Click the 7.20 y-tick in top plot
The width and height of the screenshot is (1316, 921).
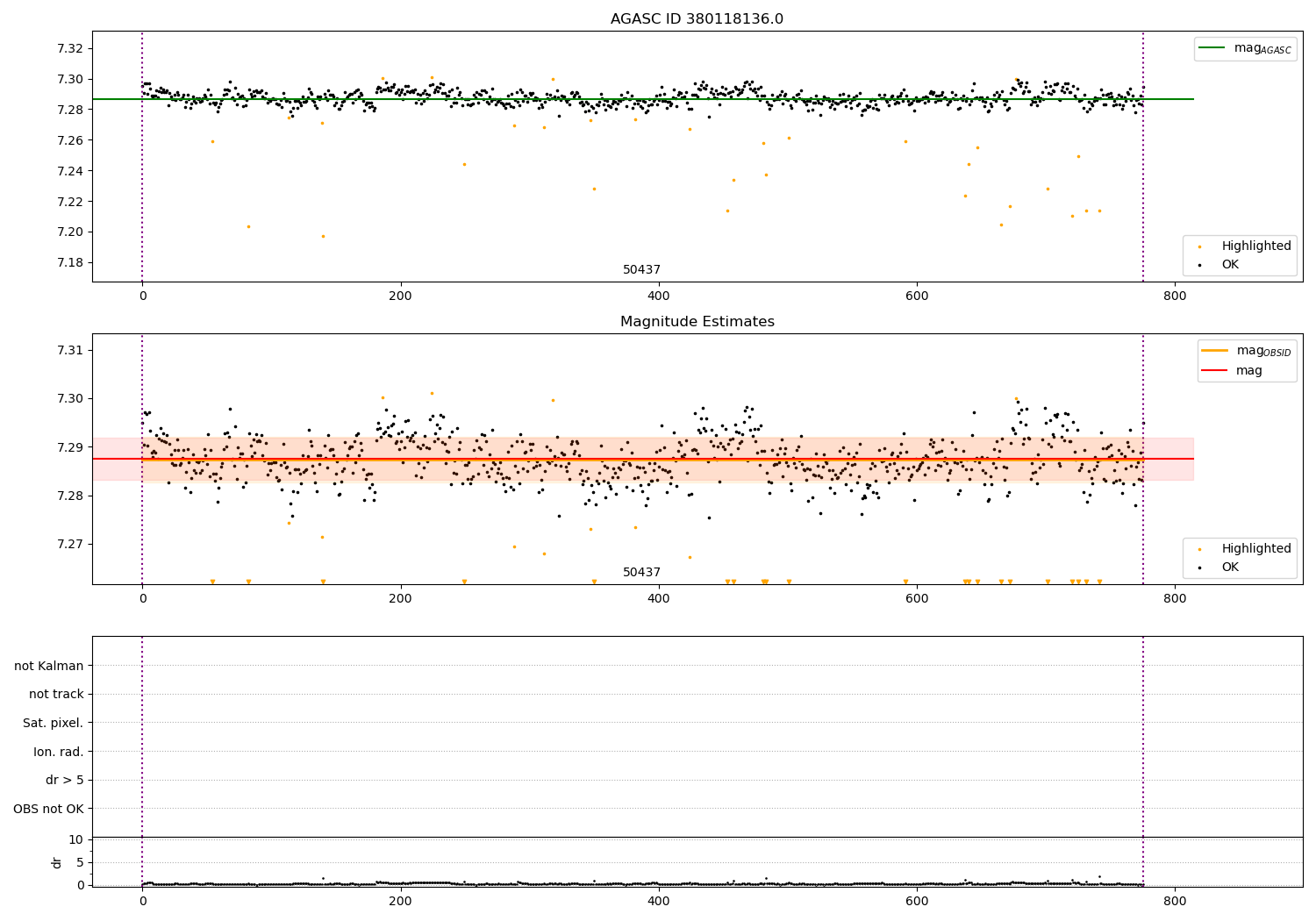click(x=68, y=232)
